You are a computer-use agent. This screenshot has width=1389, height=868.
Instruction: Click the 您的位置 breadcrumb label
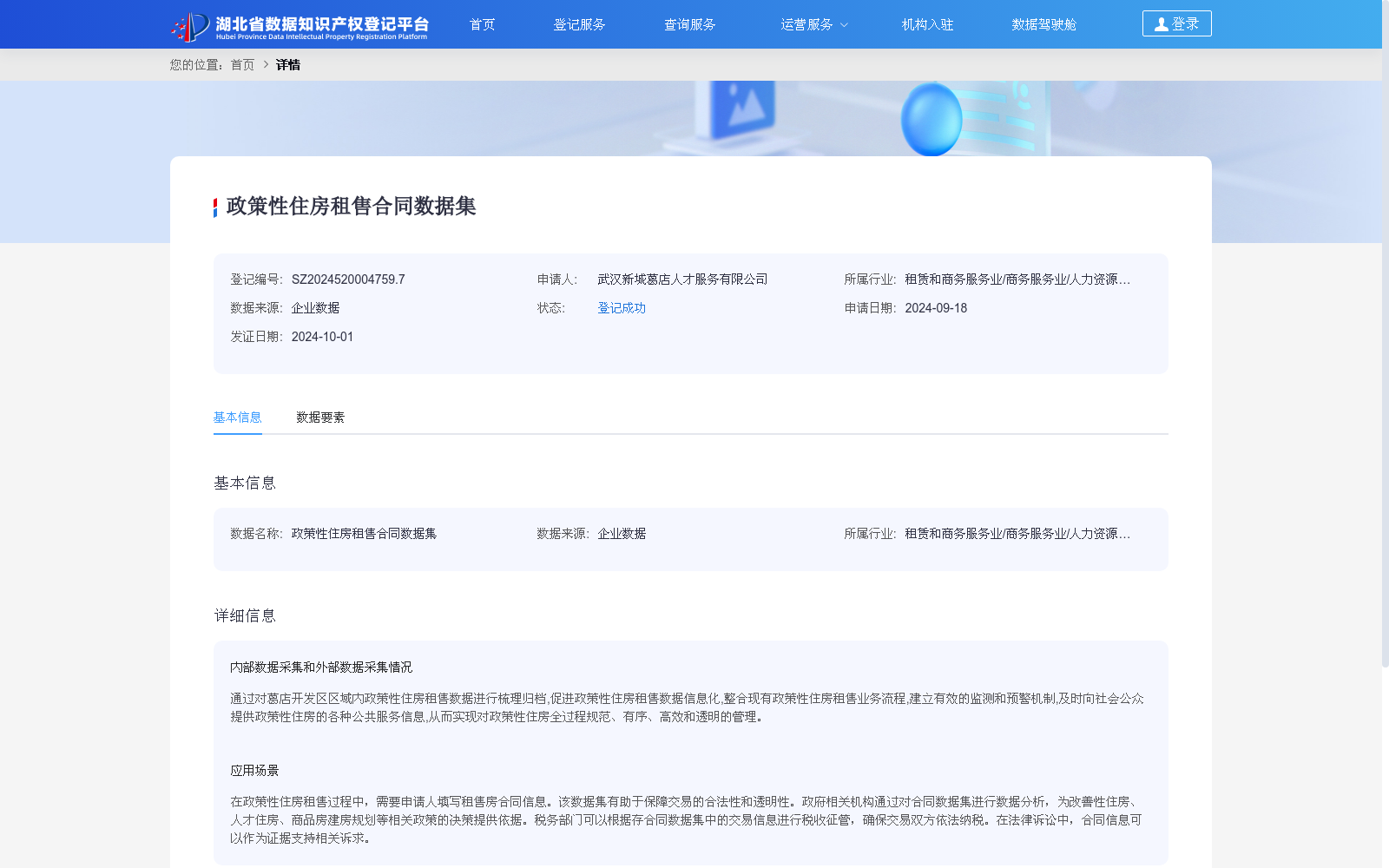[196, 65]
